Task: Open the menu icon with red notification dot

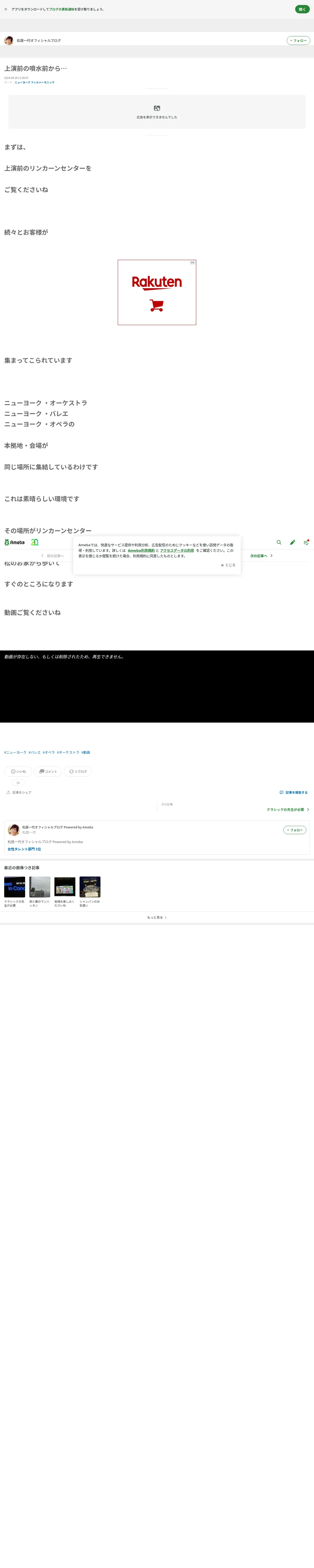Action: click(x=306, y=542)
